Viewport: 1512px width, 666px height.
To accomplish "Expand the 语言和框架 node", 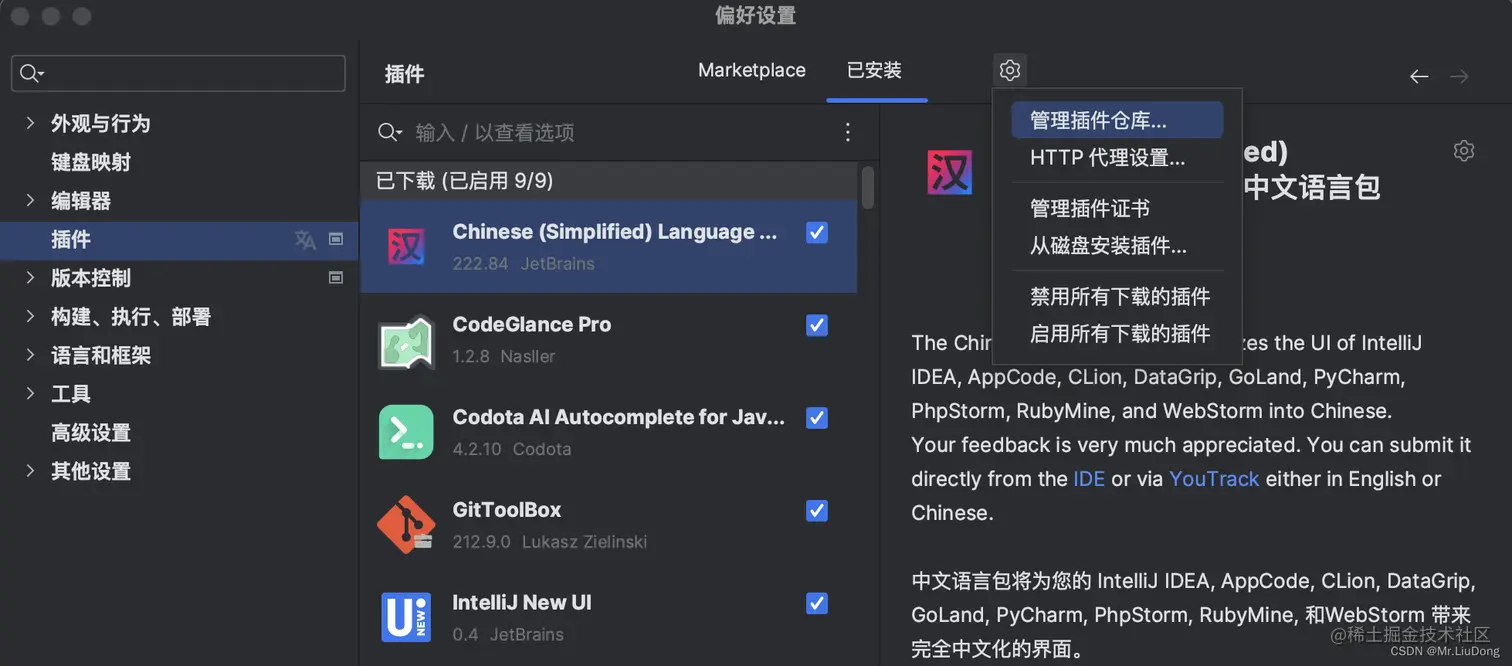I will 30,355.
